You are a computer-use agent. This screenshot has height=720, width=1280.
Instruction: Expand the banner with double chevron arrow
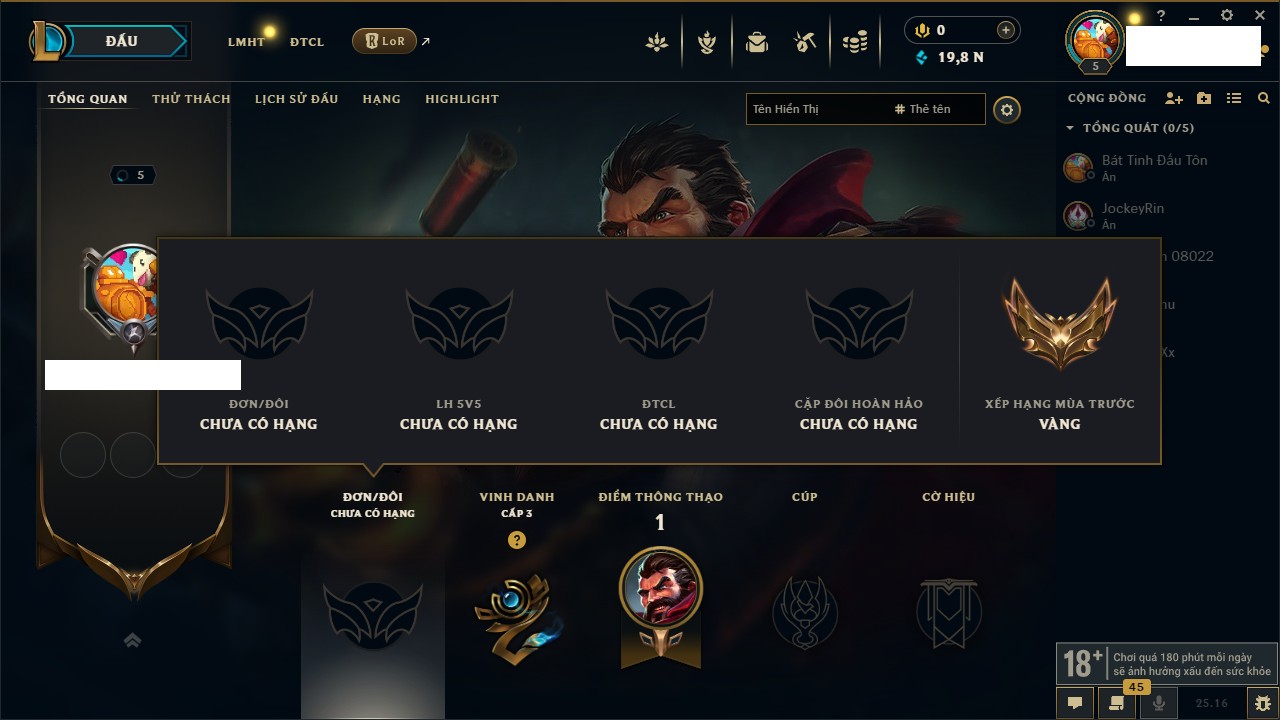tap(132, 640)
